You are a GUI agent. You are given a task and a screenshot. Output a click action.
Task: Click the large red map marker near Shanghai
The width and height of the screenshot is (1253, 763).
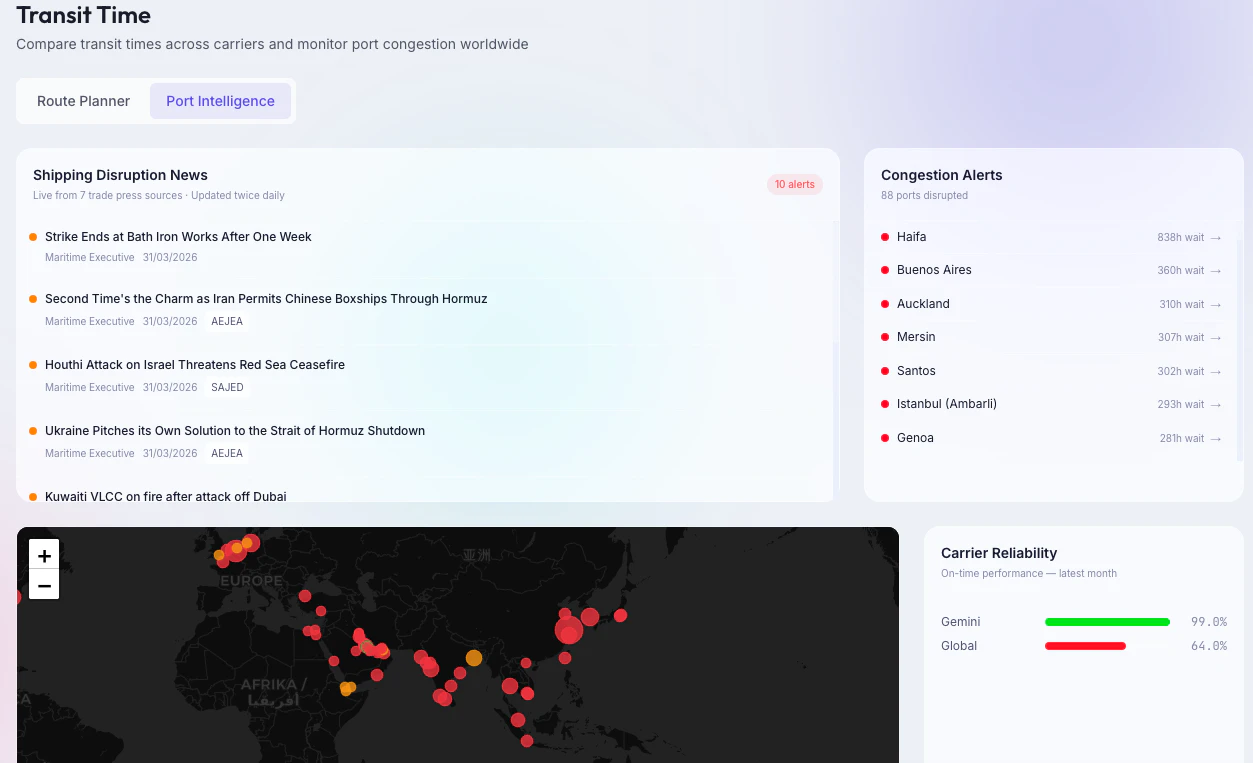point(569,630)
